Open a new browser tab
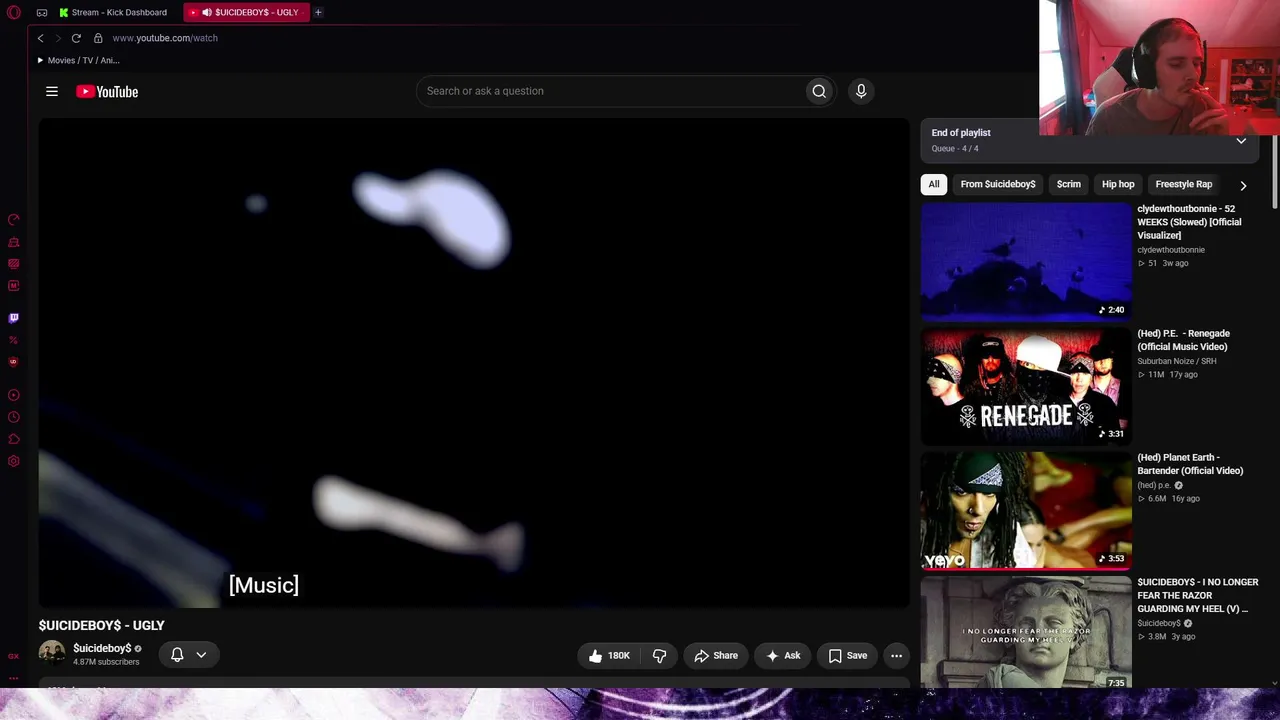This screenshot has width=1280, height=720. coord(318,12)
